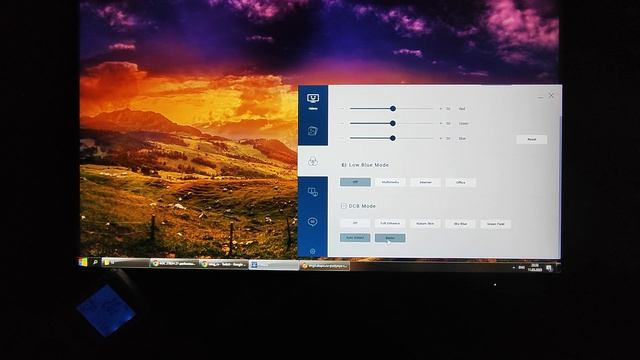
Task: Open the gear settings icon in sidebar
Action: (313, 251)
